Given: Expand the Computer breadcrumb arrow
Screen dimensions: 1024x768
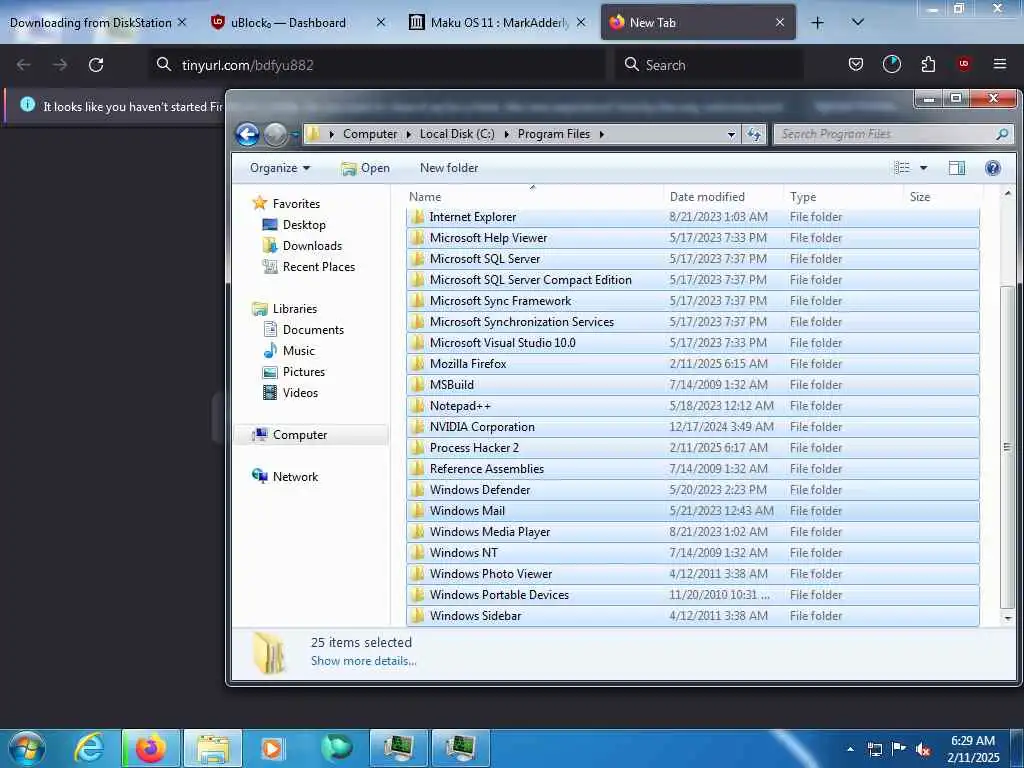Looking at the screenshot, I should [409, 134].
